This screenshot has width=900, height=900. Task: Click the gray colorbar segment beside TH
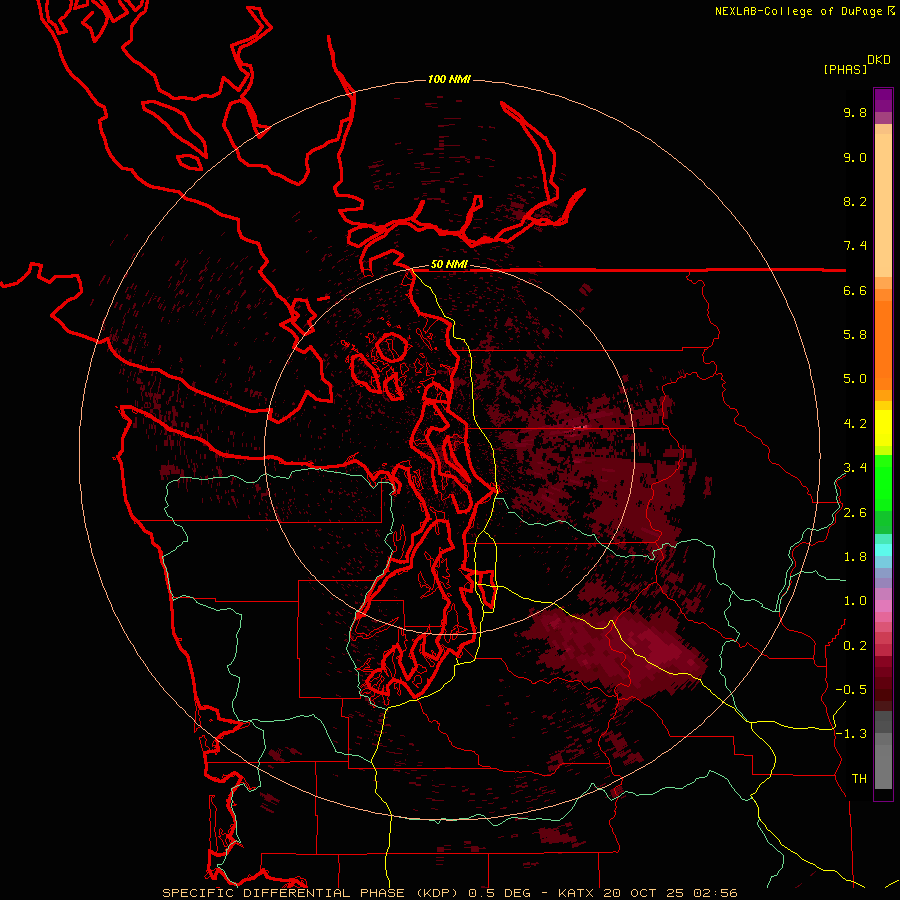click(883, 766)
